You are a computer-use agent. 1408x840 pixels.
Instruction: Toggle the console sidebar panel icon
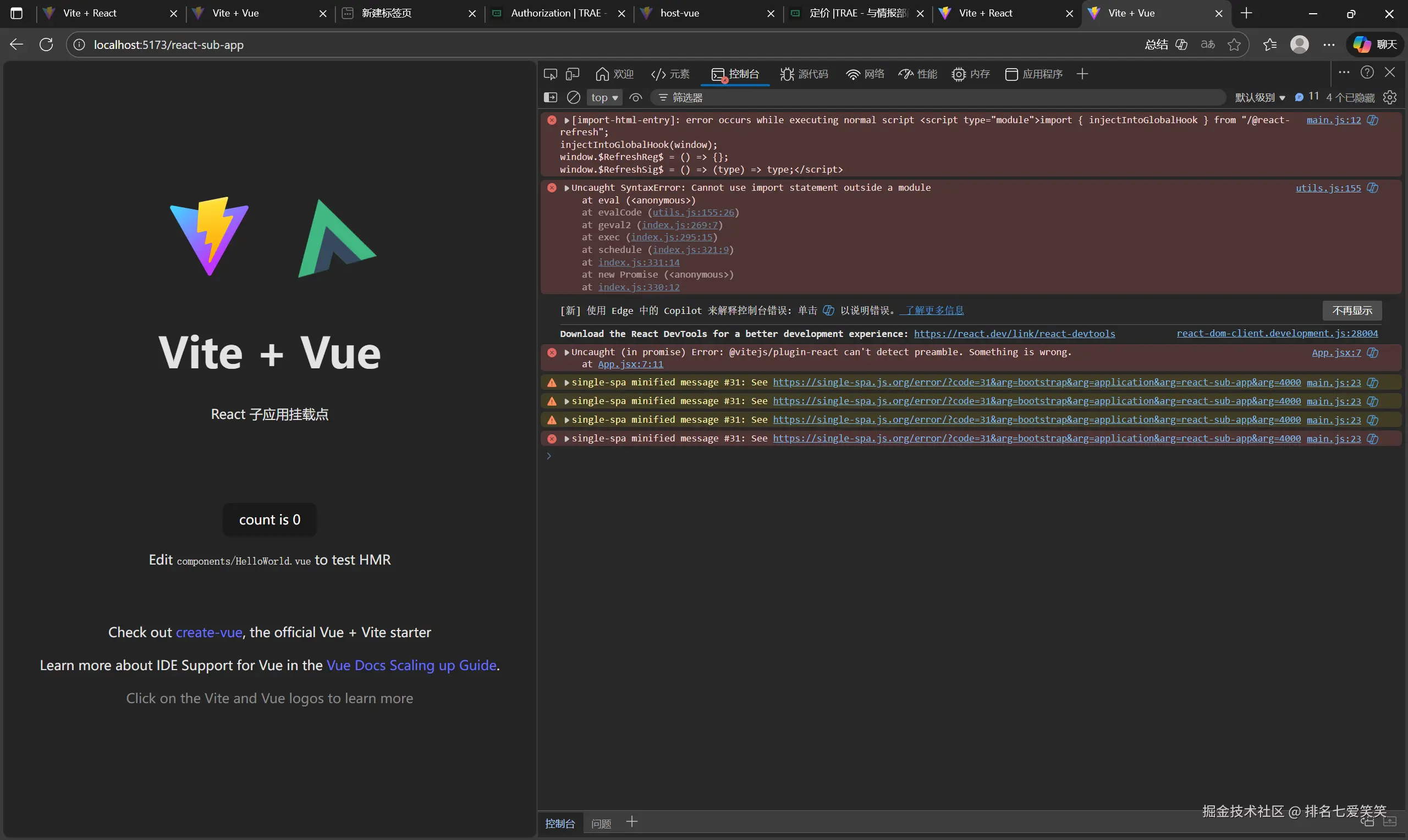[x=551, y=97]
